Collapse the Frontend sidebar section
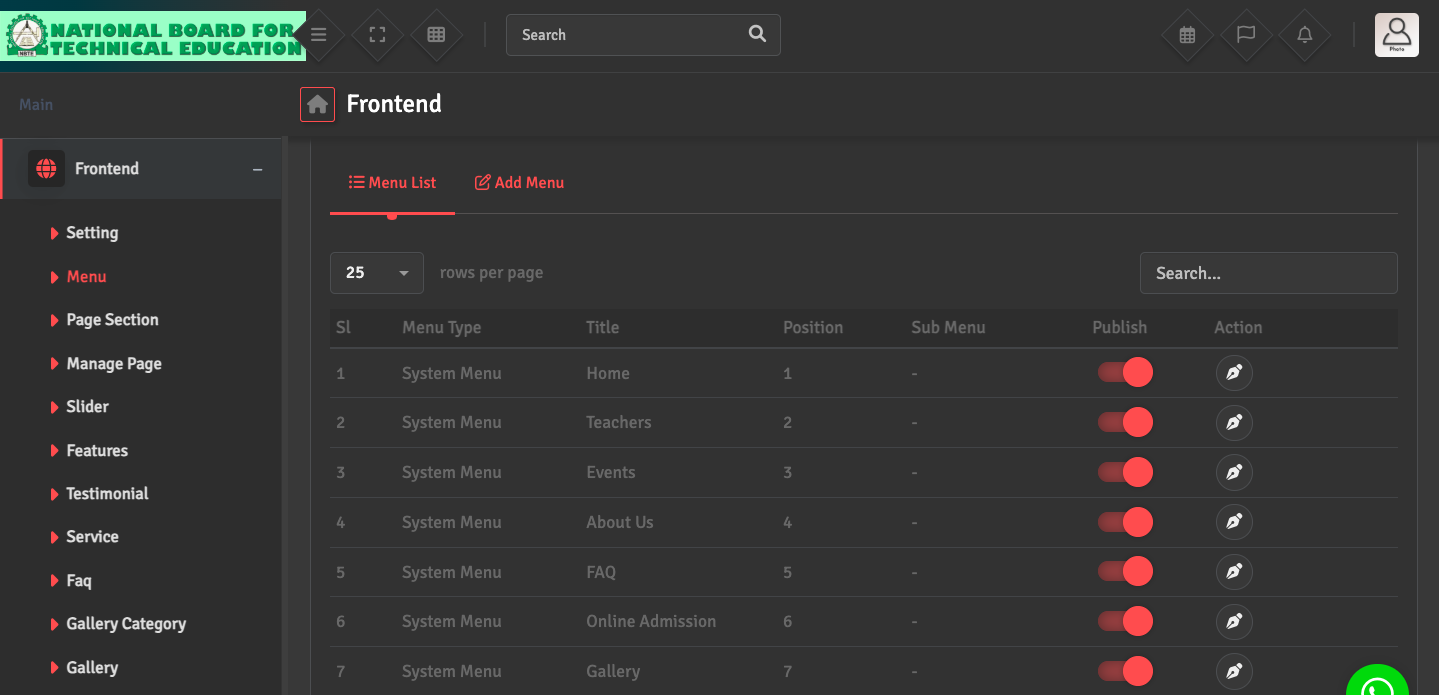The image size is (1439, 695). click(x=257, y=169)
